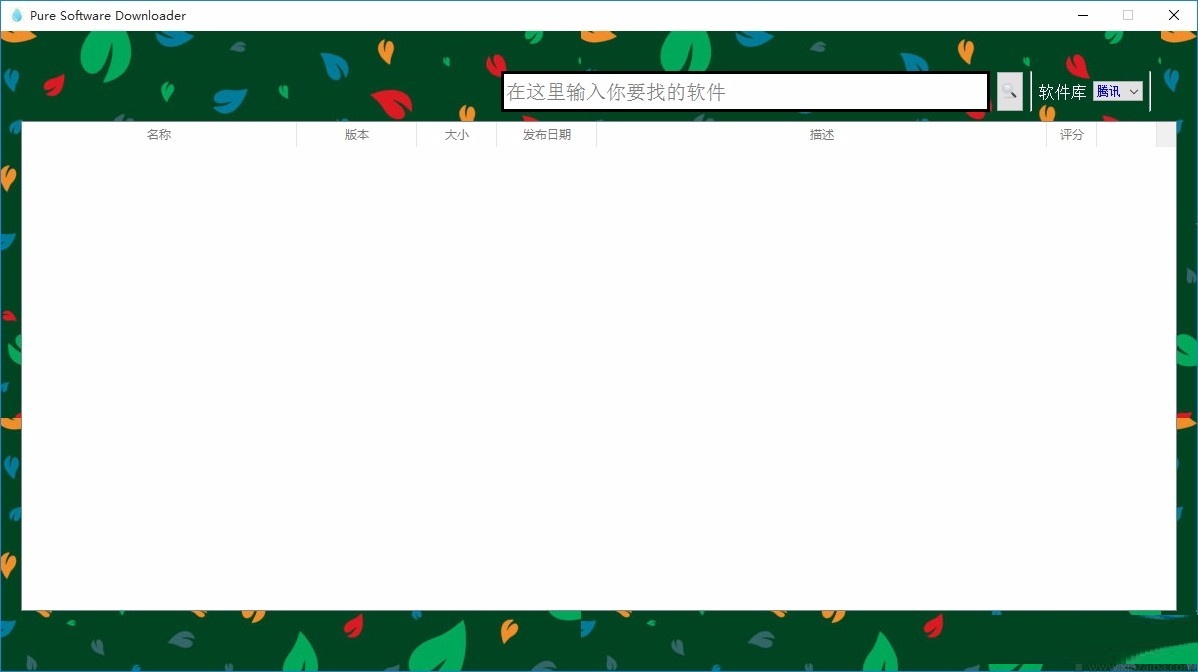
Task: Click inside the empty results list
Action: point(598,380)
